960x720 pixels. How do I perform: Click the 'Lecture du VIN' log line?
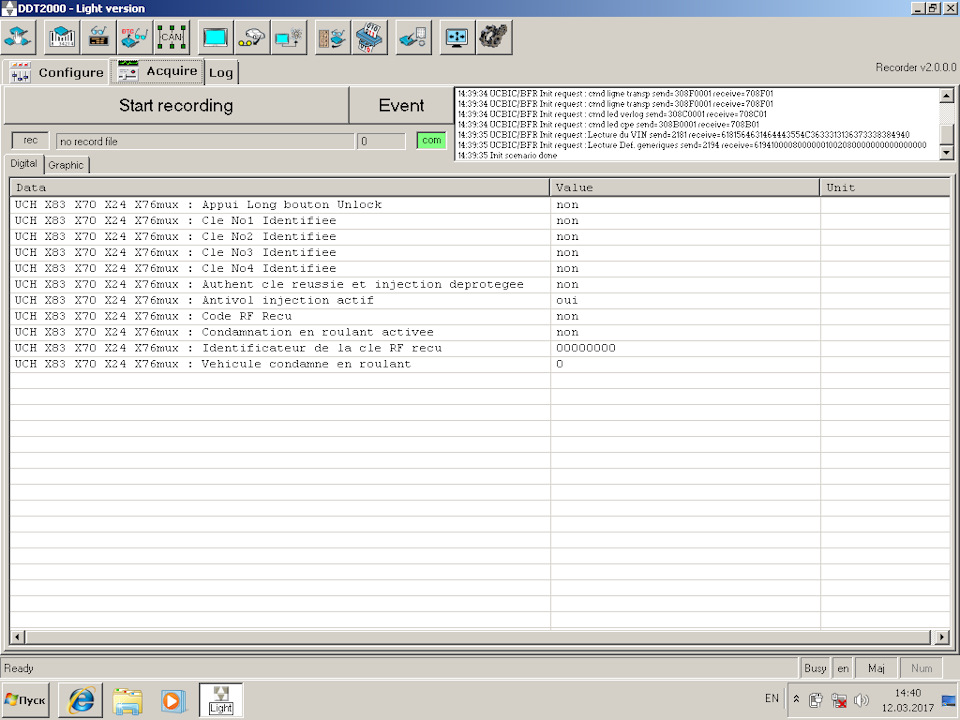tap(683, 135)
